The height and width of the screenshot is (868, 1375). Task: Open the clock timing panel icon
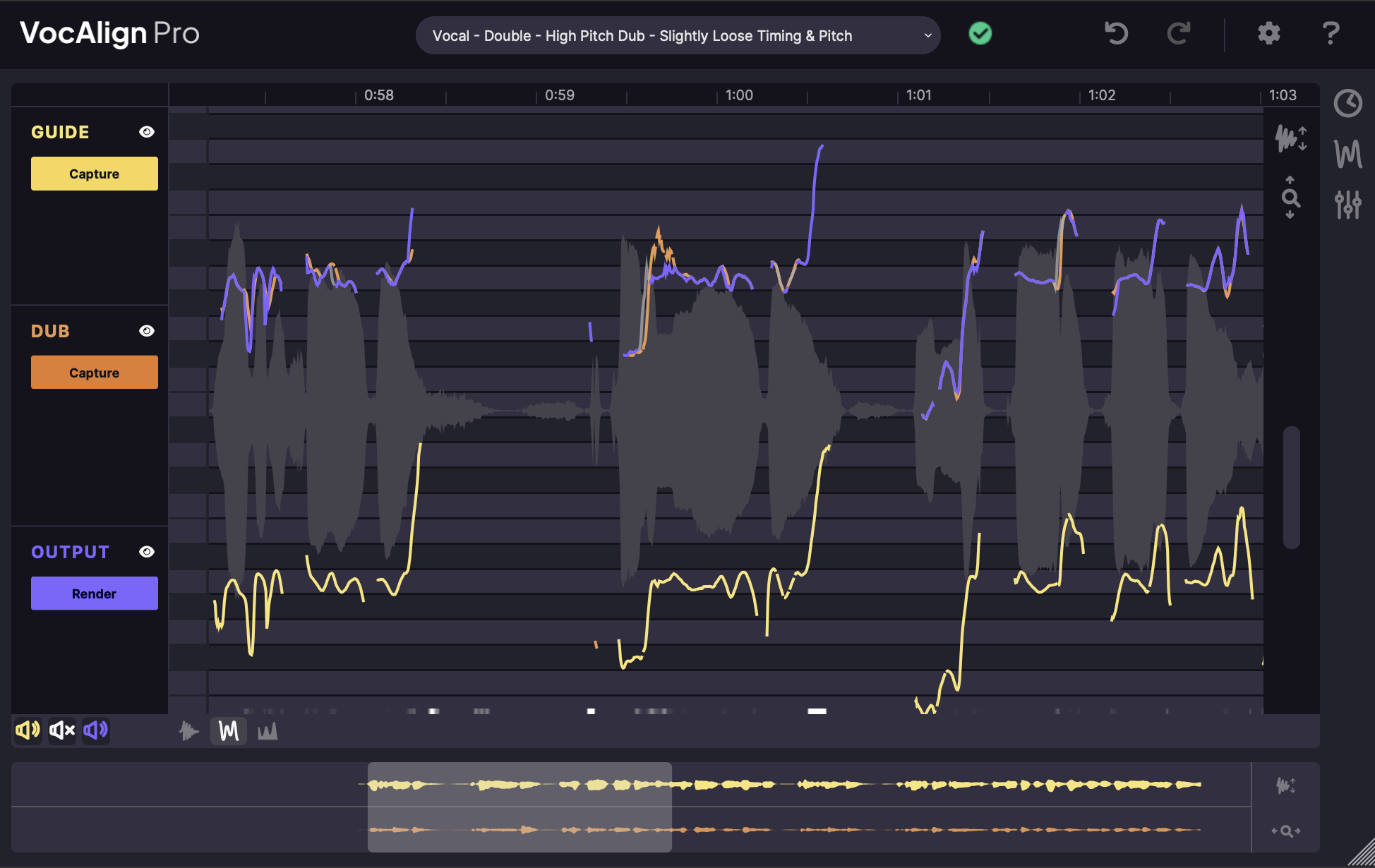click(x=1347, y=104)
